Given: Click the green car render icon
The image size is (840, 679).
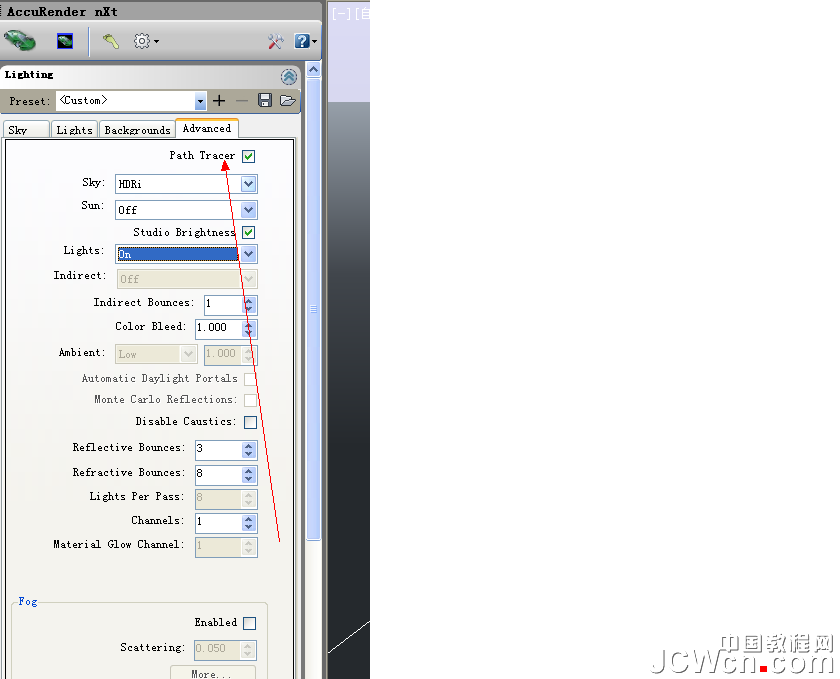Looking at the screenshot, I should (19, 41).
